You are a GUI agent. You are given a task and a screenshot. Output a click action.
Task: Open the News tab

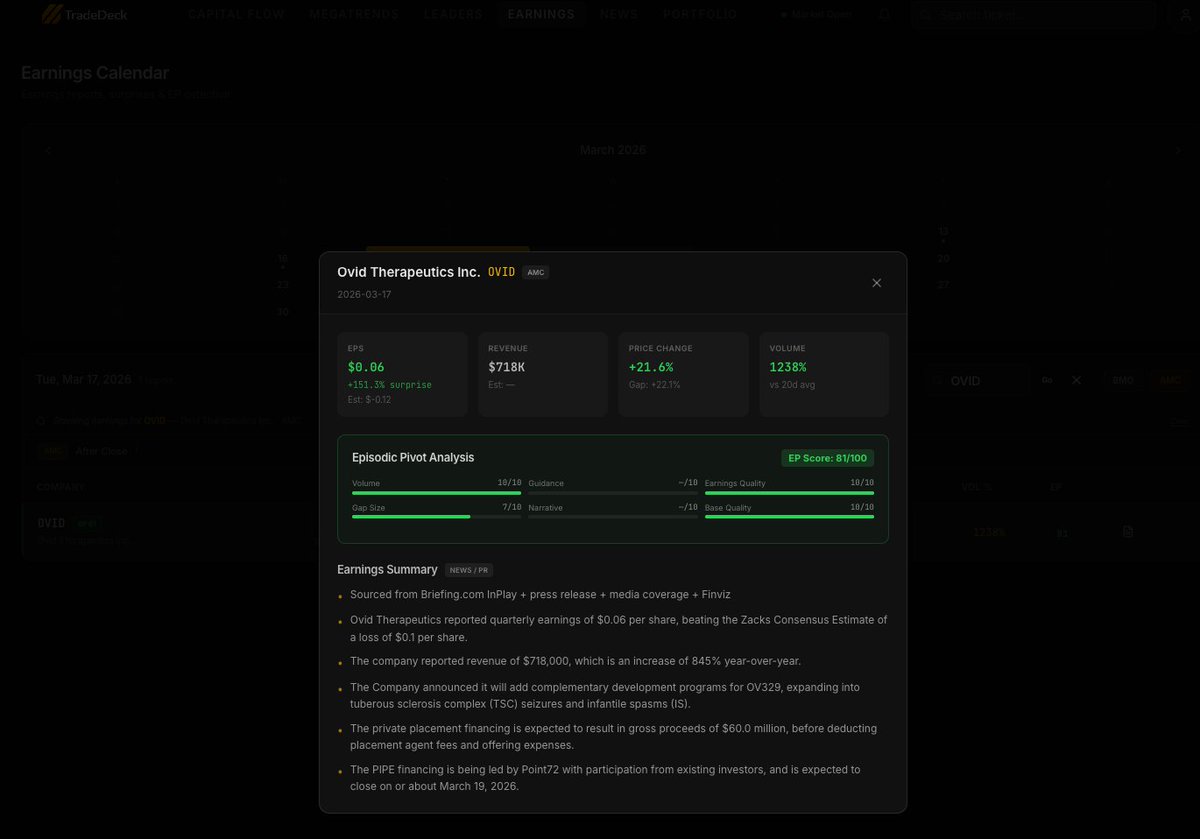619,14
